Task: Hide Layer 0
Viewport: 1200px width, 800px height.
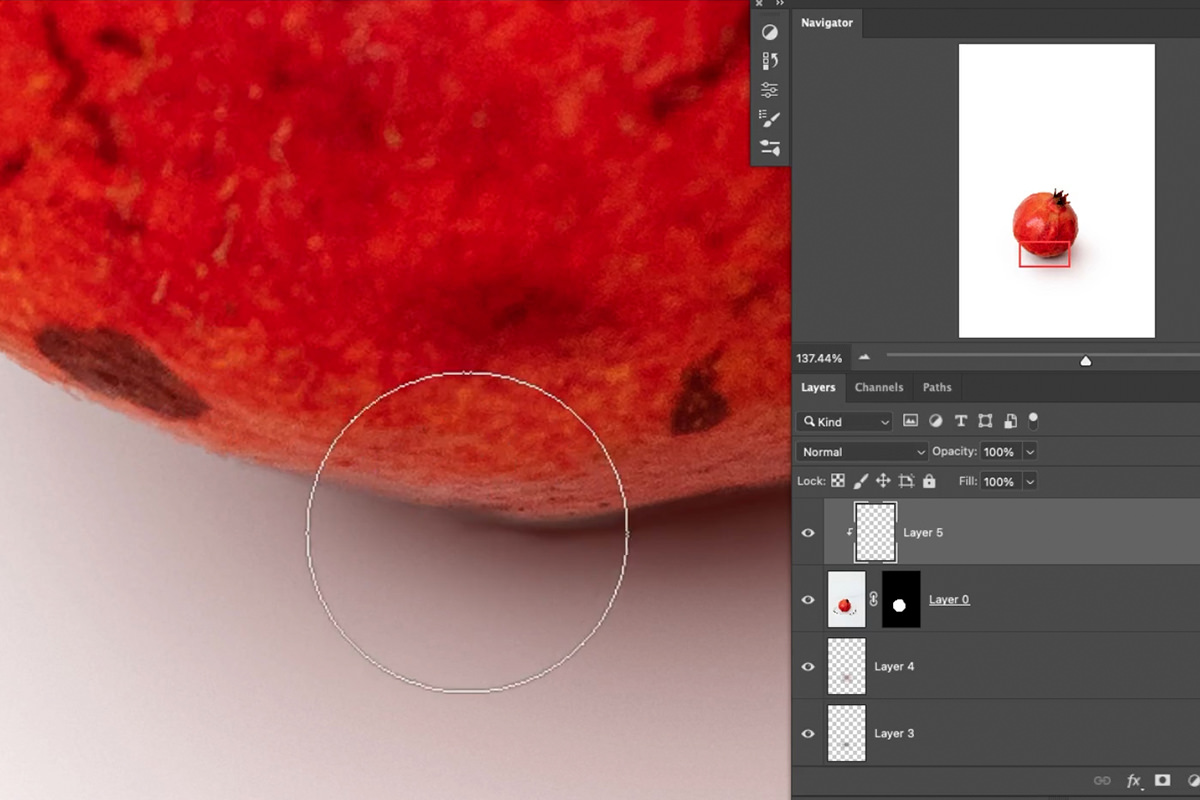Action: pos(807,599)
